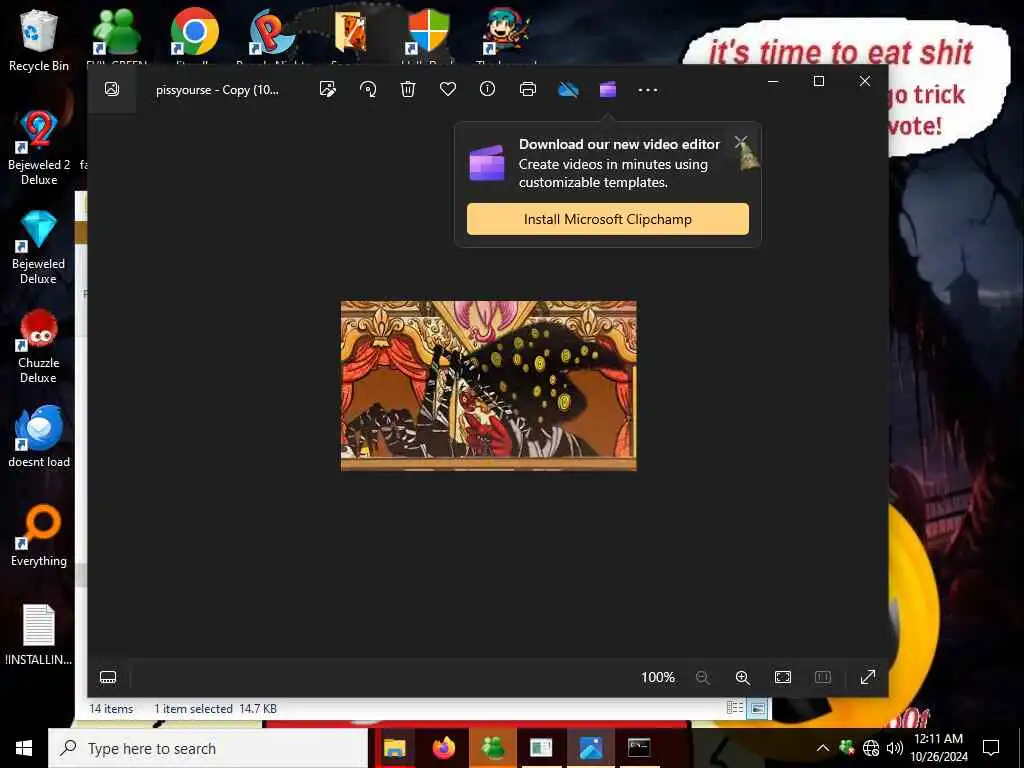Select the pixel character game desktop shortcut

pos(507,33)
